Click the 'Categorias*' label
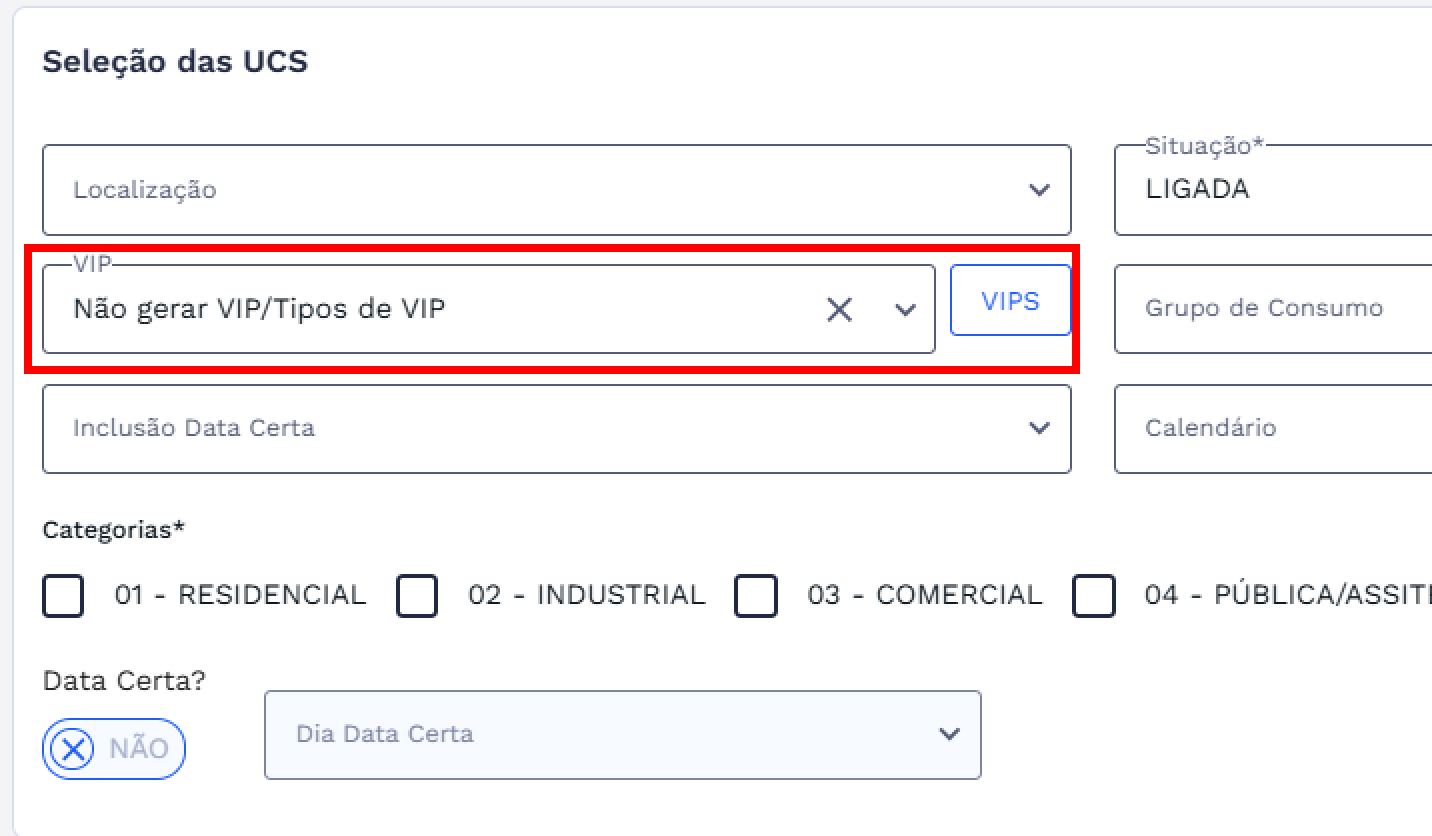Viewport: 1432px width, 836px height. (114, 530)
